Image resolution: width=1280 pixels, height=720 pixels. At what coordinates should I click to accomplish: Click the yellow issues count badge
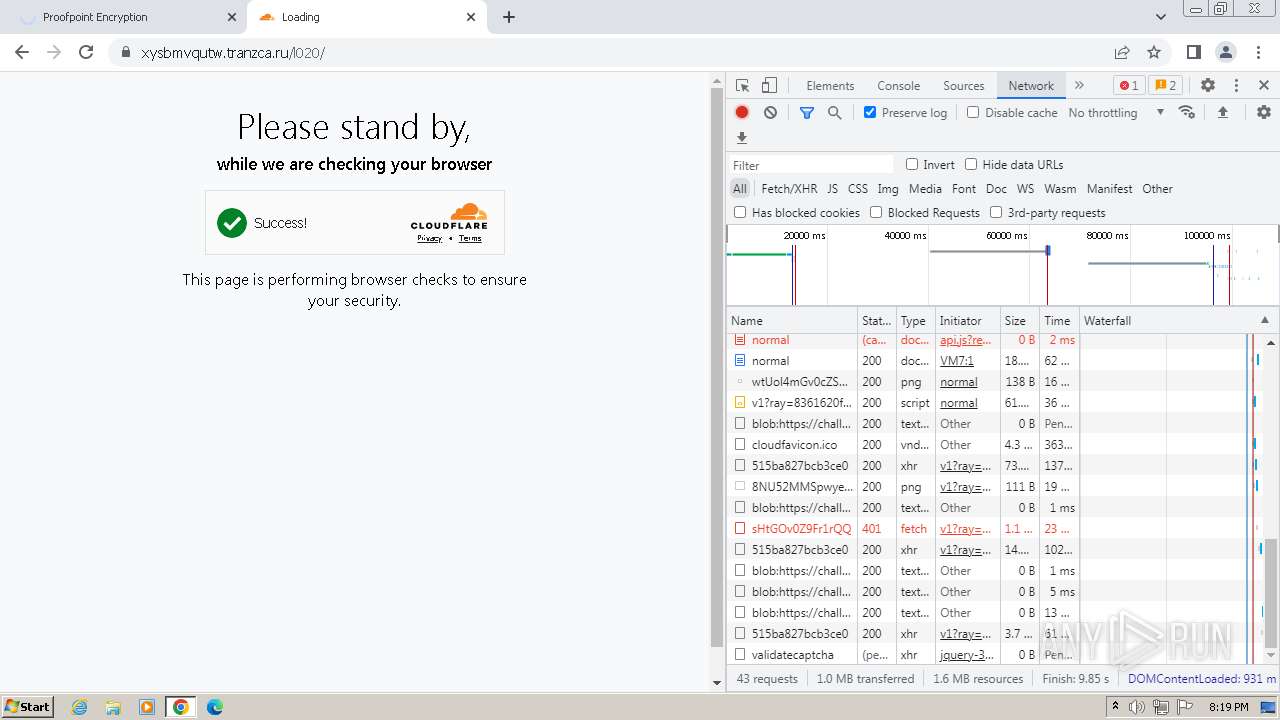coord(1164,86)
